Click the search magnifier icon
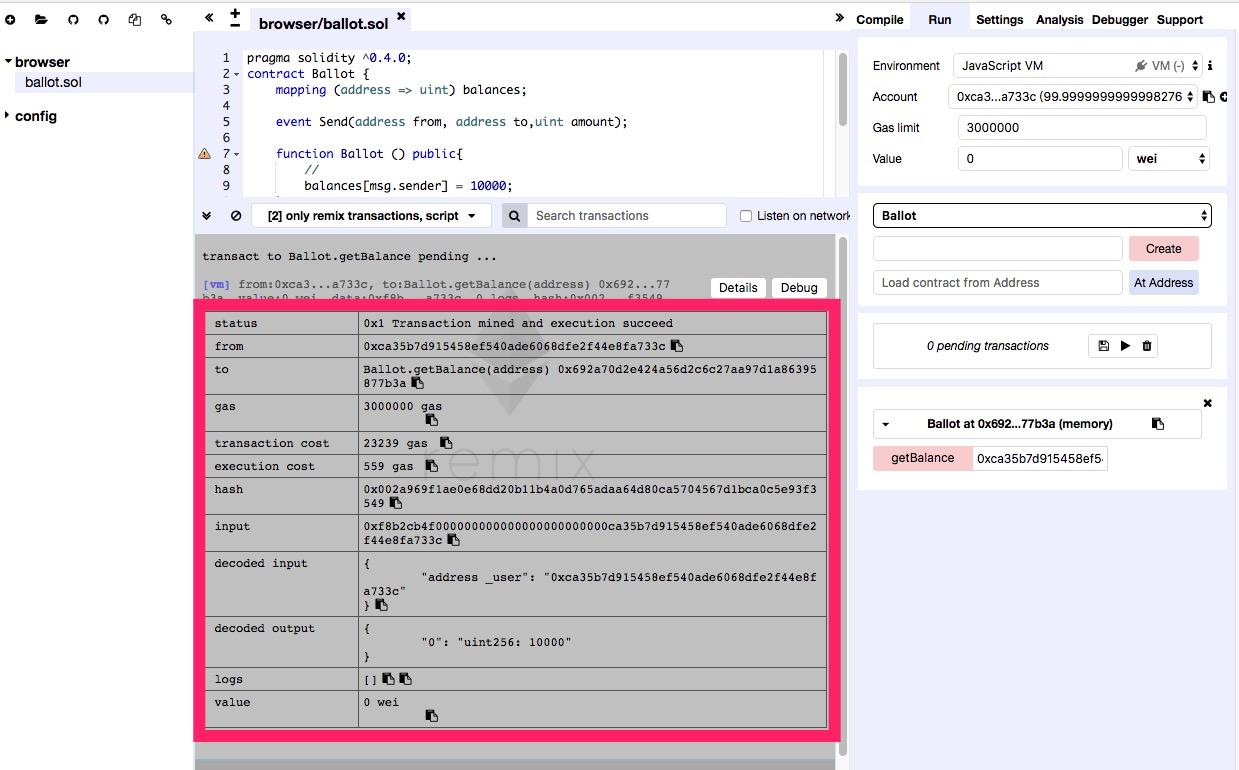 [x=514, y=215]
